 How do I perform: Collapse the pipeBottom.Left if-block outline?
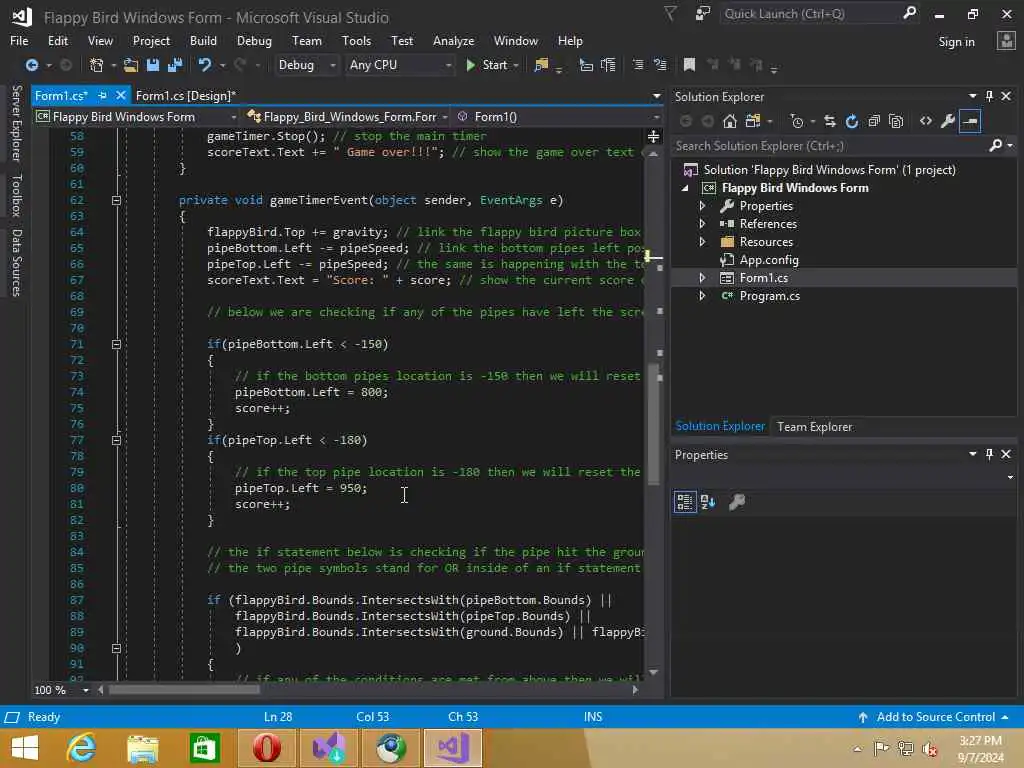[116, 344]
